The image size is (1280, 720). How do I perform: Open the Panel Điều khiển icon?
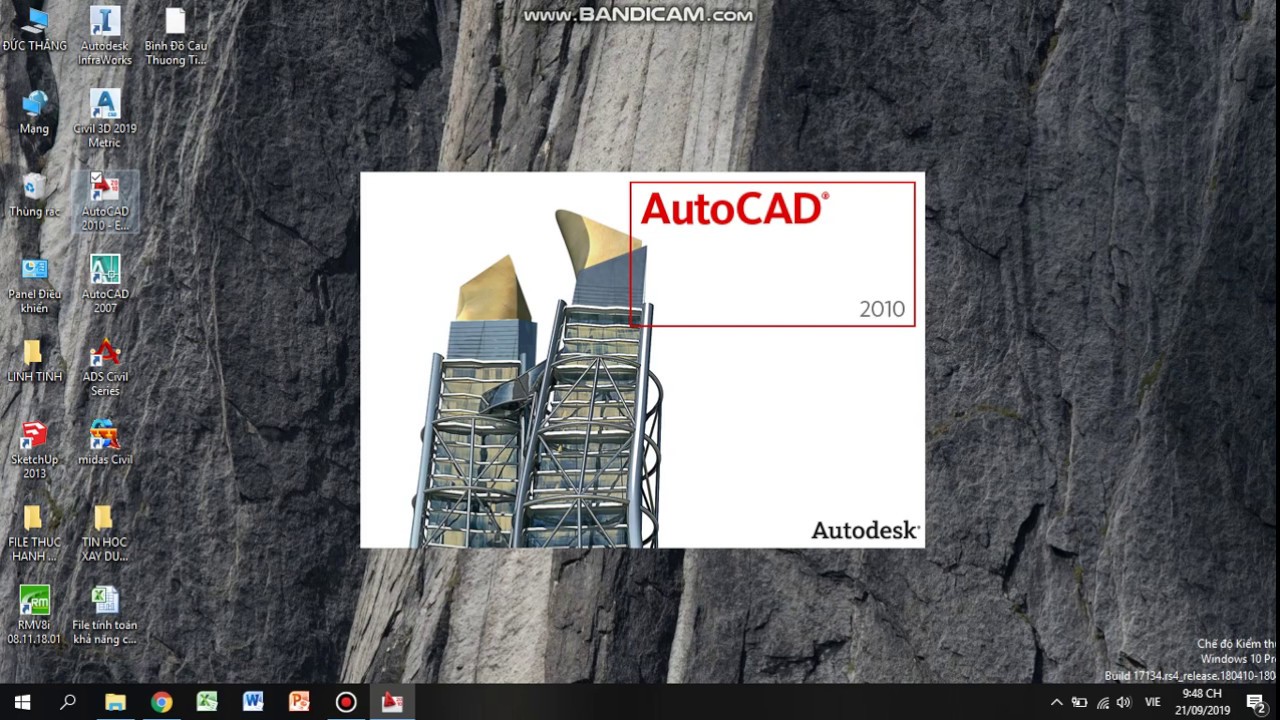[35, 285]
